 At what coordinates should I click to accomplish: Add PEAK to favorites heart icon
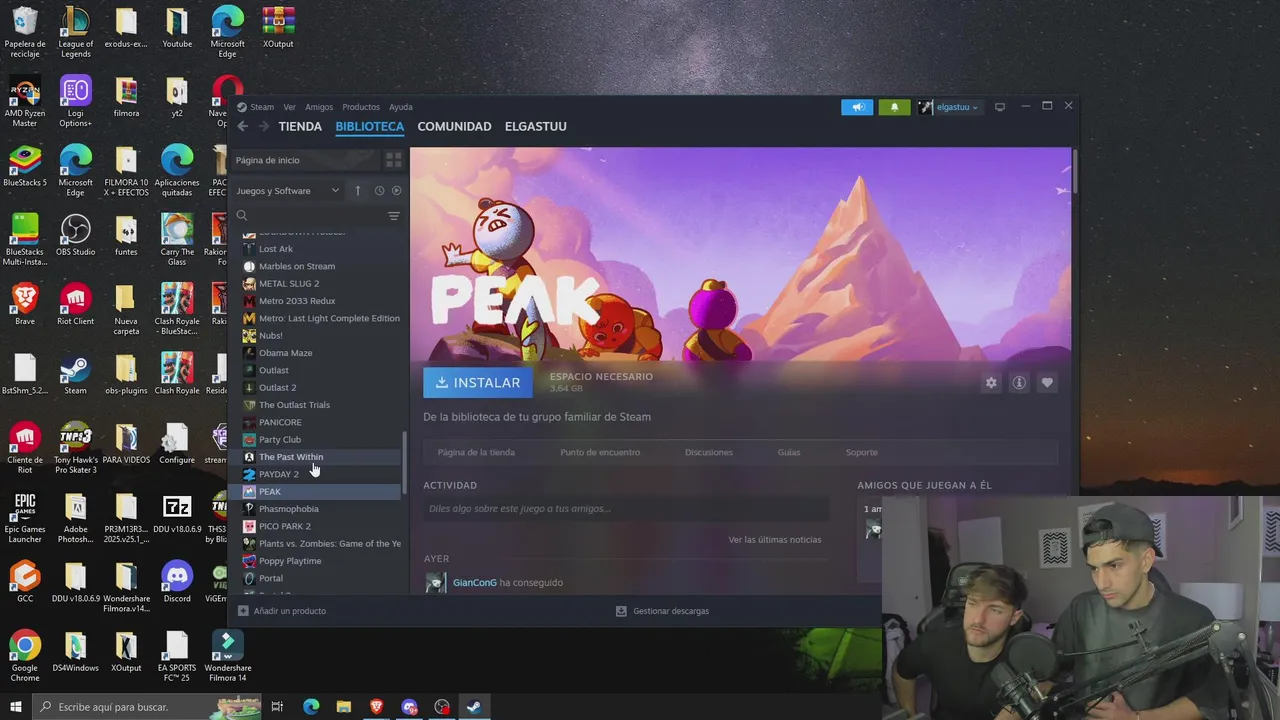pyautogui.click(x=1047, y=383)
